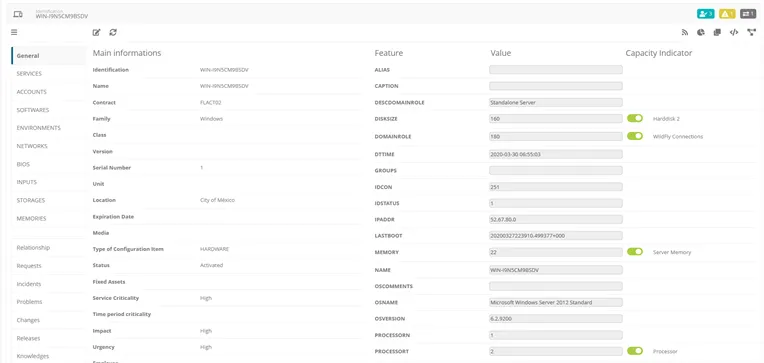This screenshot has width=764, height=363.
Task: Open the code brackets icon
Action: click(734, 33)
